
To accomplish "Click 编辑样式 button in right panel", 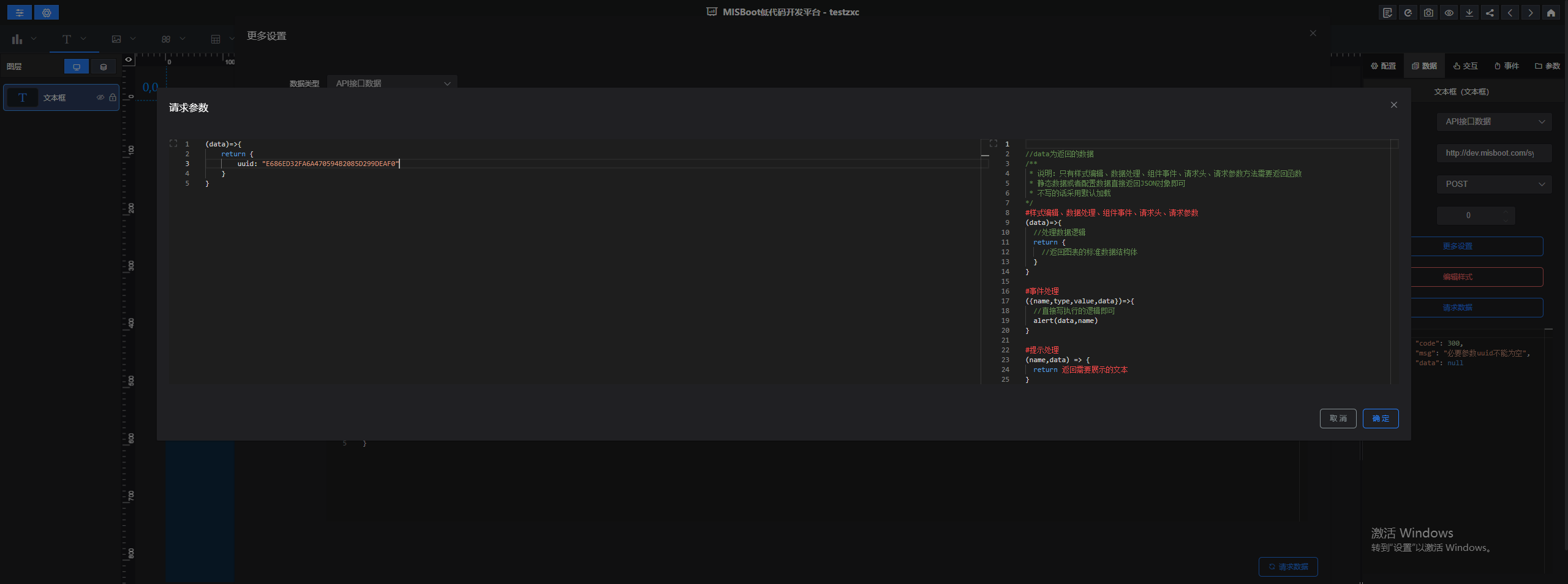I will pos(1476,277).
